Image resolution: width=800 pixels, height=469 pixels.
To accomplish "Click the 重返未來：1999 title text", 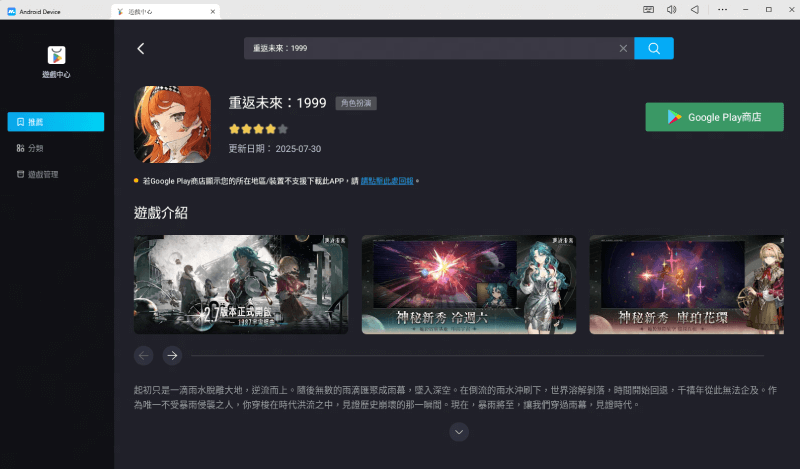I will click(278, 103).
